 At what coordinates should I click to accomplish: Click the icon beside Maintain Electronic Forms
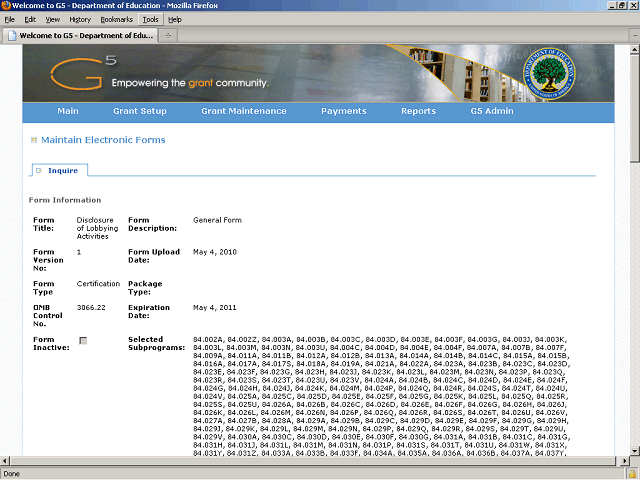click(34, 140)
